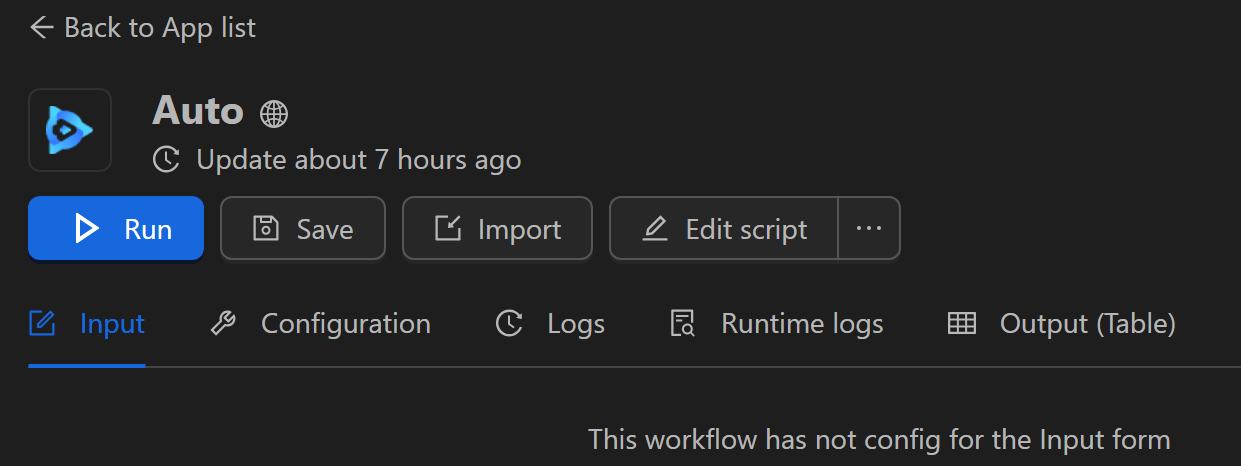Click the pencil icon in Edit script
The width and height of the screenshot is (1241, 466).
pos(655,229)
